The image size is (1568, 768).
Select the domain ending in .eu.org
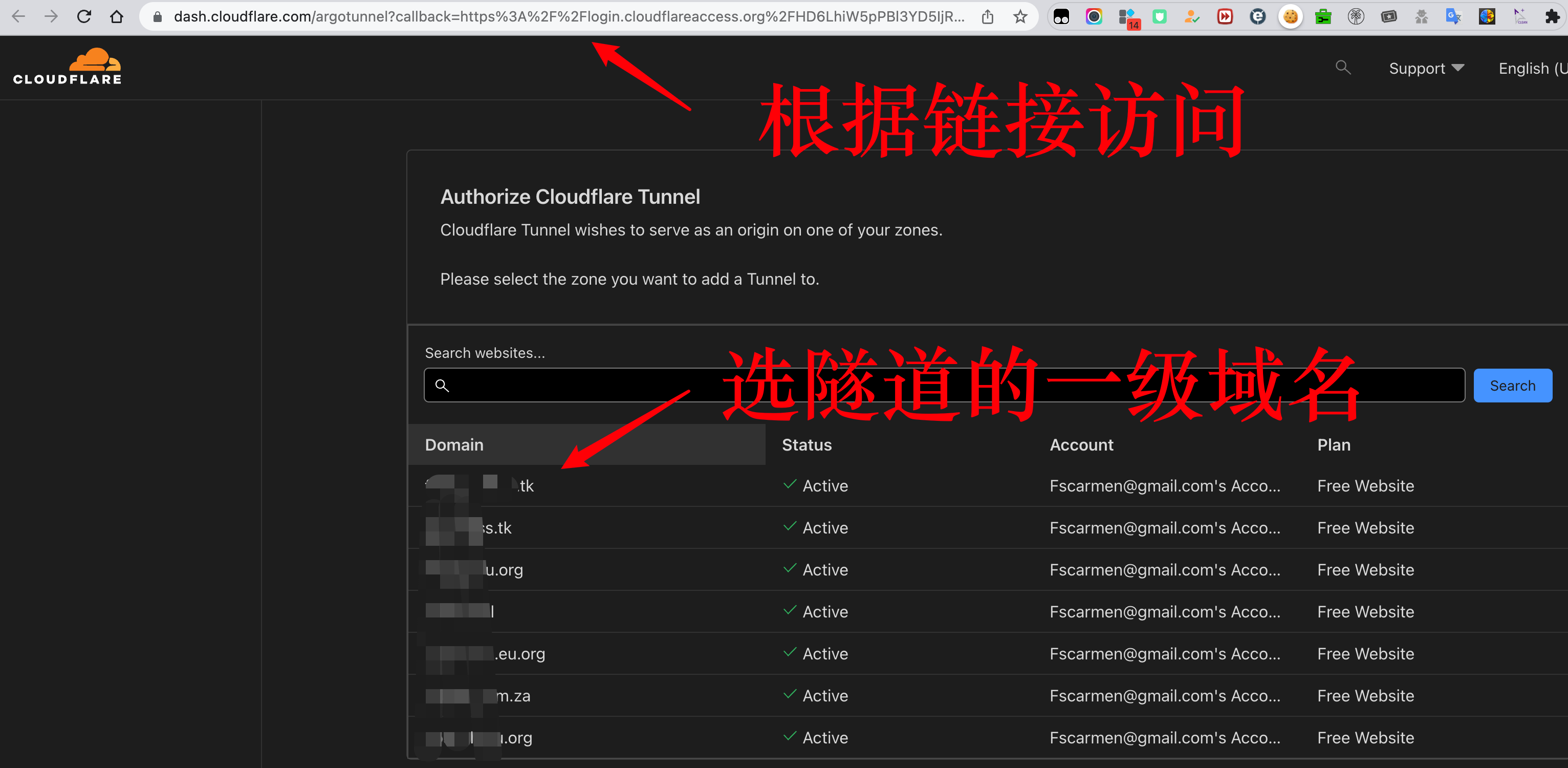click(485, 653)
